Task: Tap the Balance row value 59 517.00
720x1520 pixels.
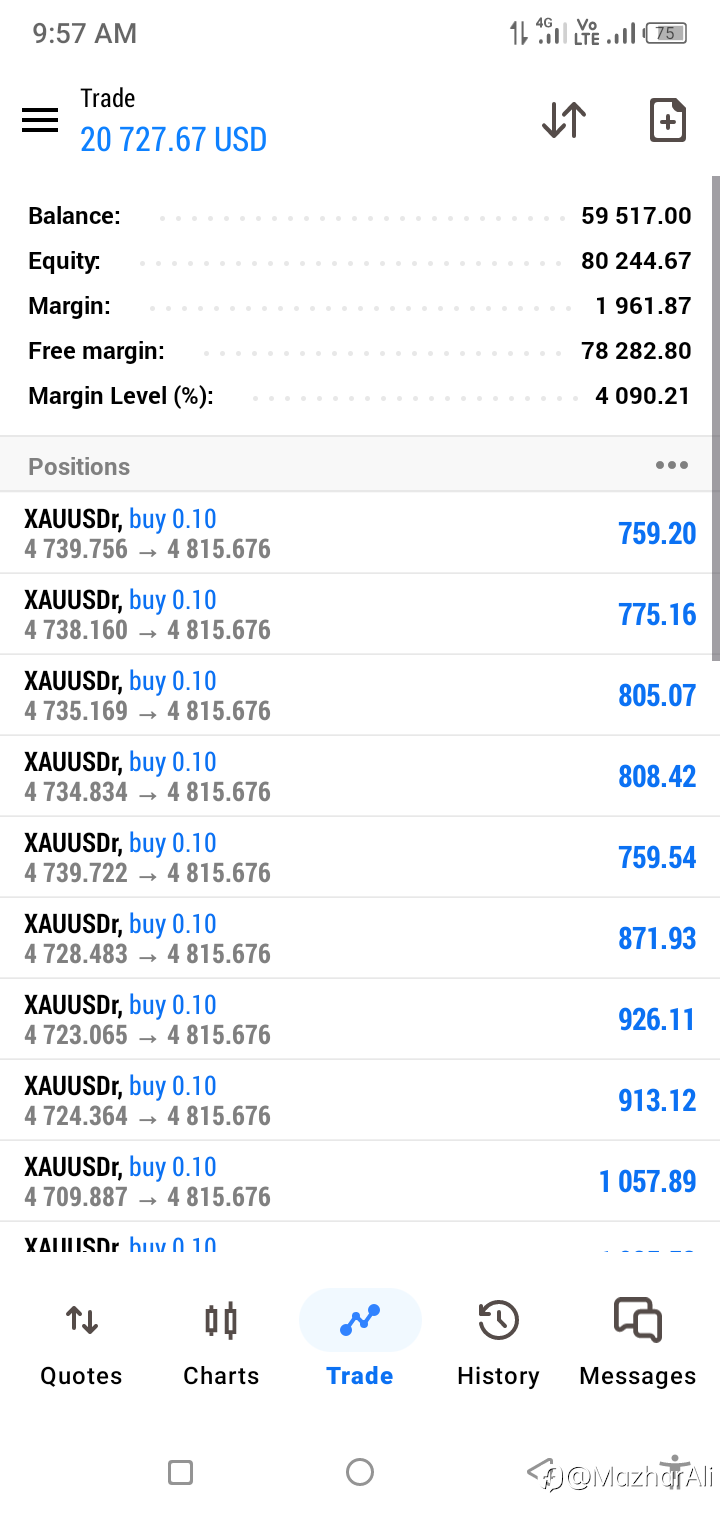Action: 636,216
